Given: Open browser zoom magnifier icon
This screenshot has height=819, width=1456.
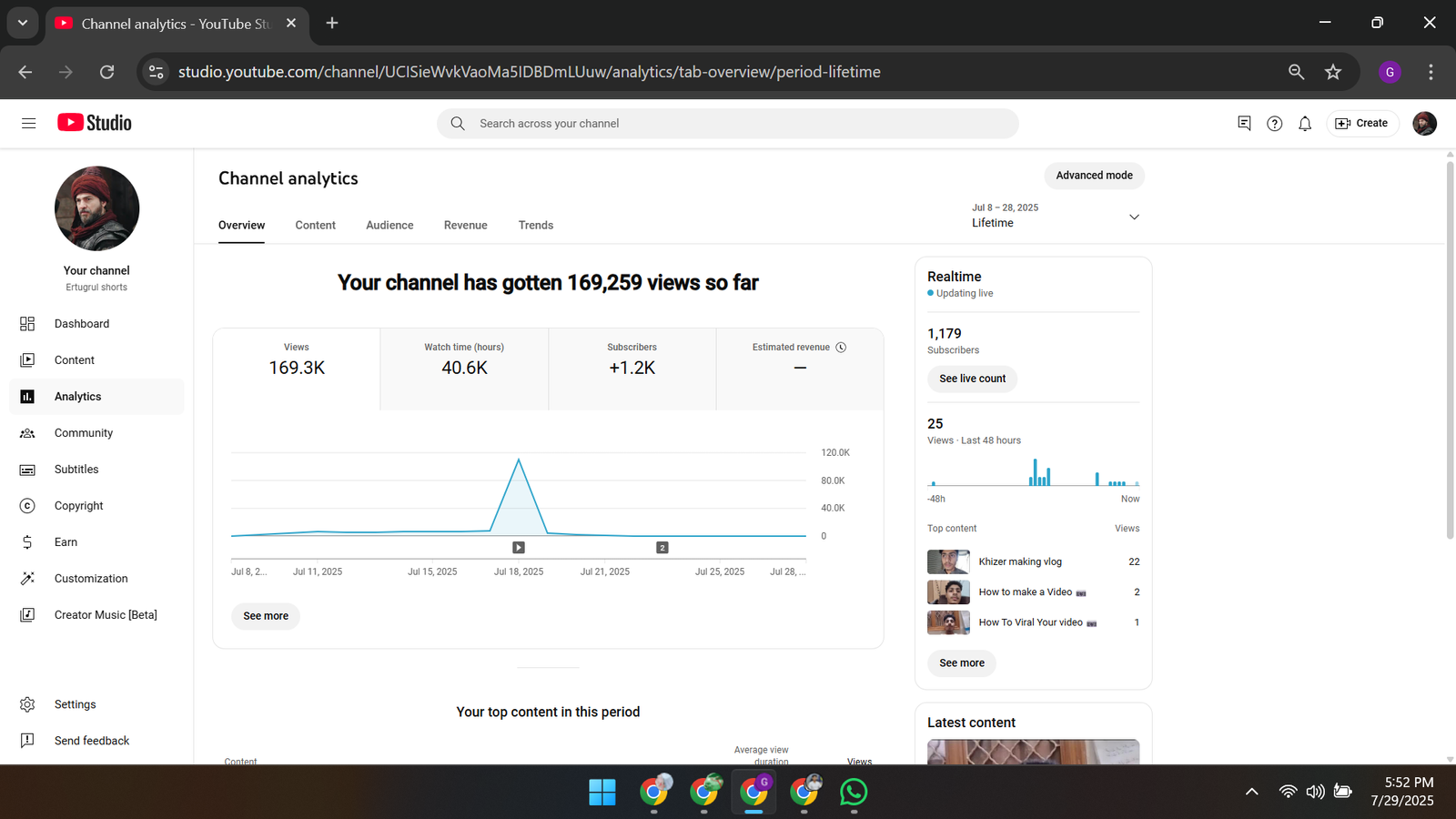Looking at the screenshot, I should coord(1296,72).
